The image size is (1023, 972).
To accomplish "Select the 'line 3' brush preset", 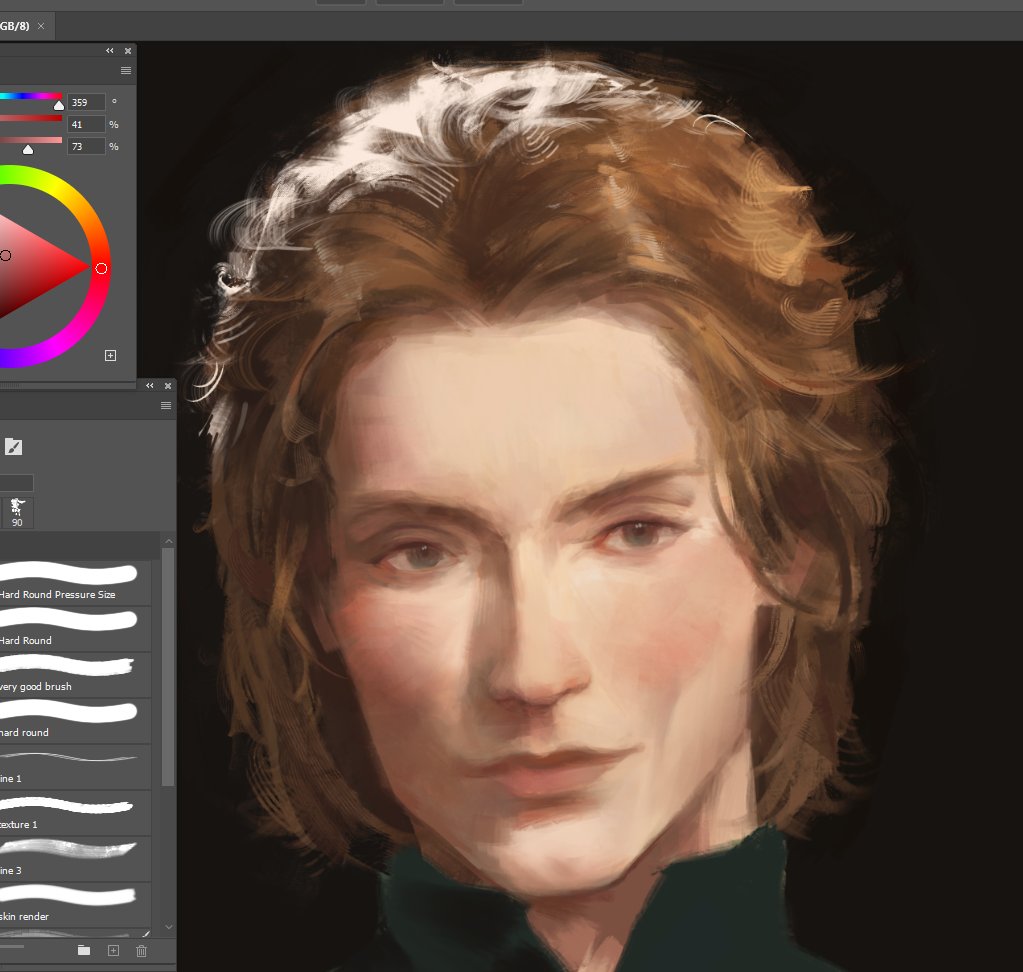I will [75, 858].
